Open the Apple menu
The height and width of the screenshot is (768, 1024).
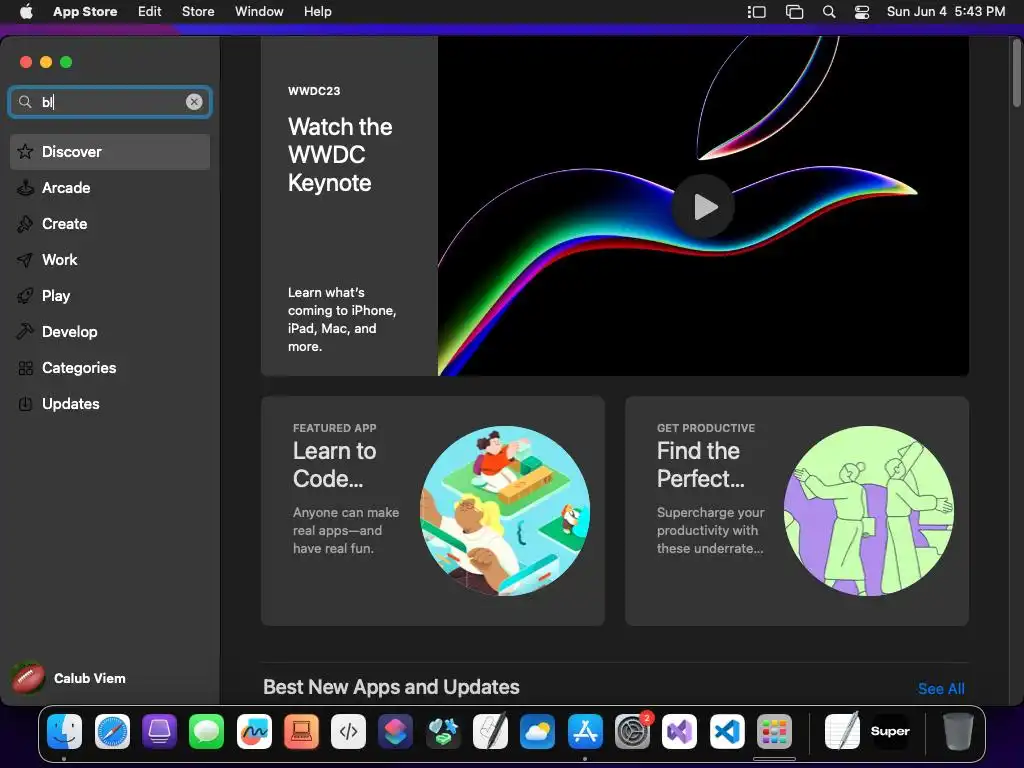pyautogui.click(x=26, y=12)
